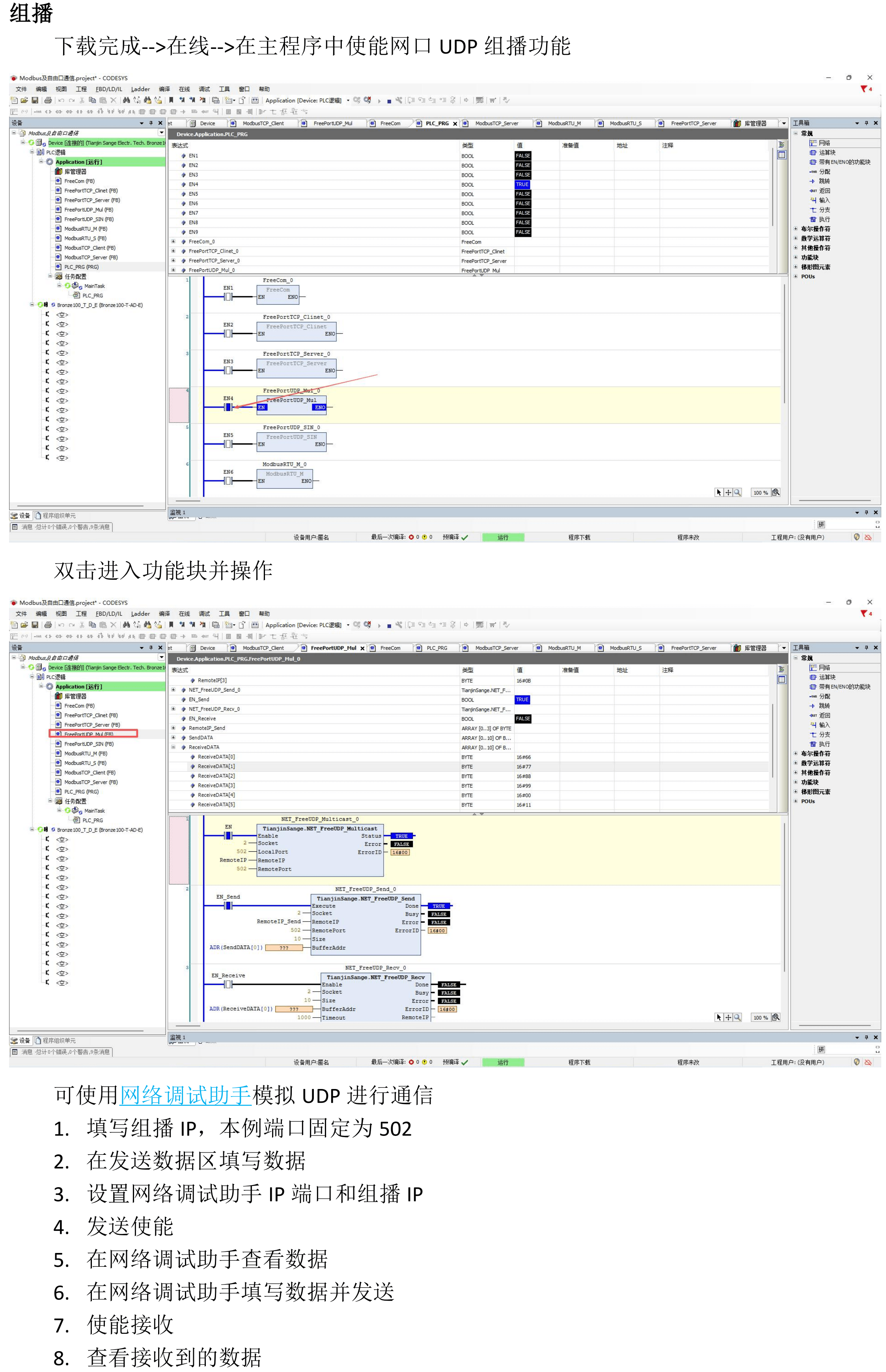Viewport: 886px width, 1372px height.
Task: Click Start triangle in lower CODESYS toolbar
Action: tap(379, 625)
